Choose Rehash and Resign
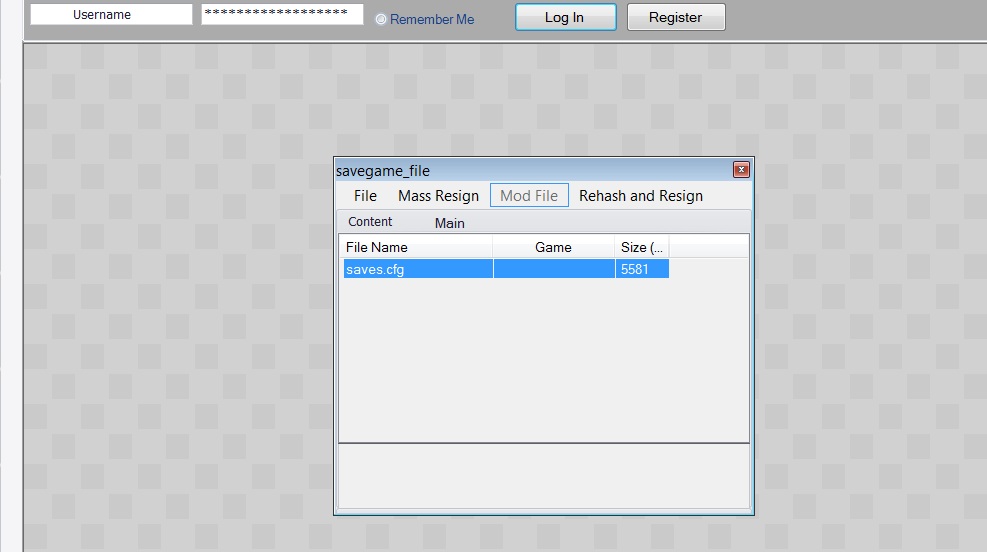987x552 pixels. (x=641, y=196)
